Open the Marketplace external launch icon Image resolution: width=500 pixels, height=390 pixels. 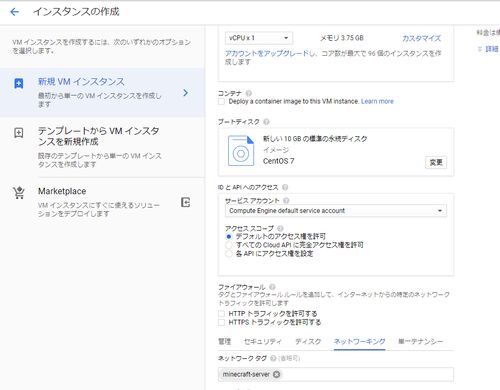186,202
